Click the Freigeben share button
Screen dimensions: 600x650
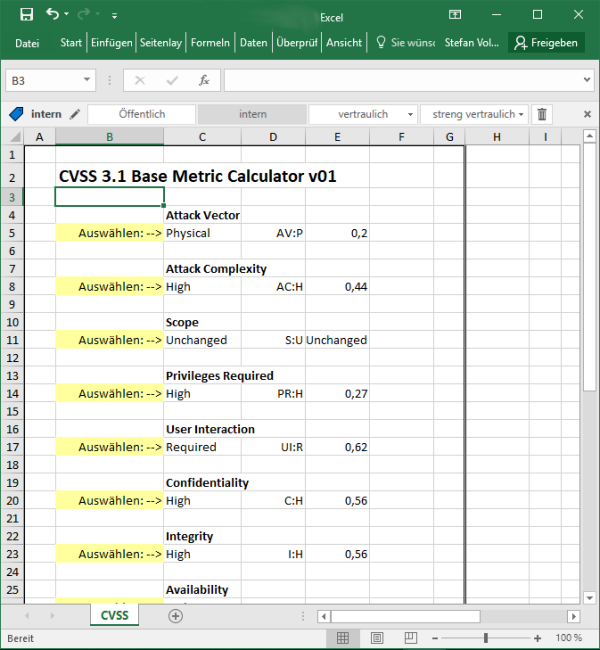click(x=546, y=43)
